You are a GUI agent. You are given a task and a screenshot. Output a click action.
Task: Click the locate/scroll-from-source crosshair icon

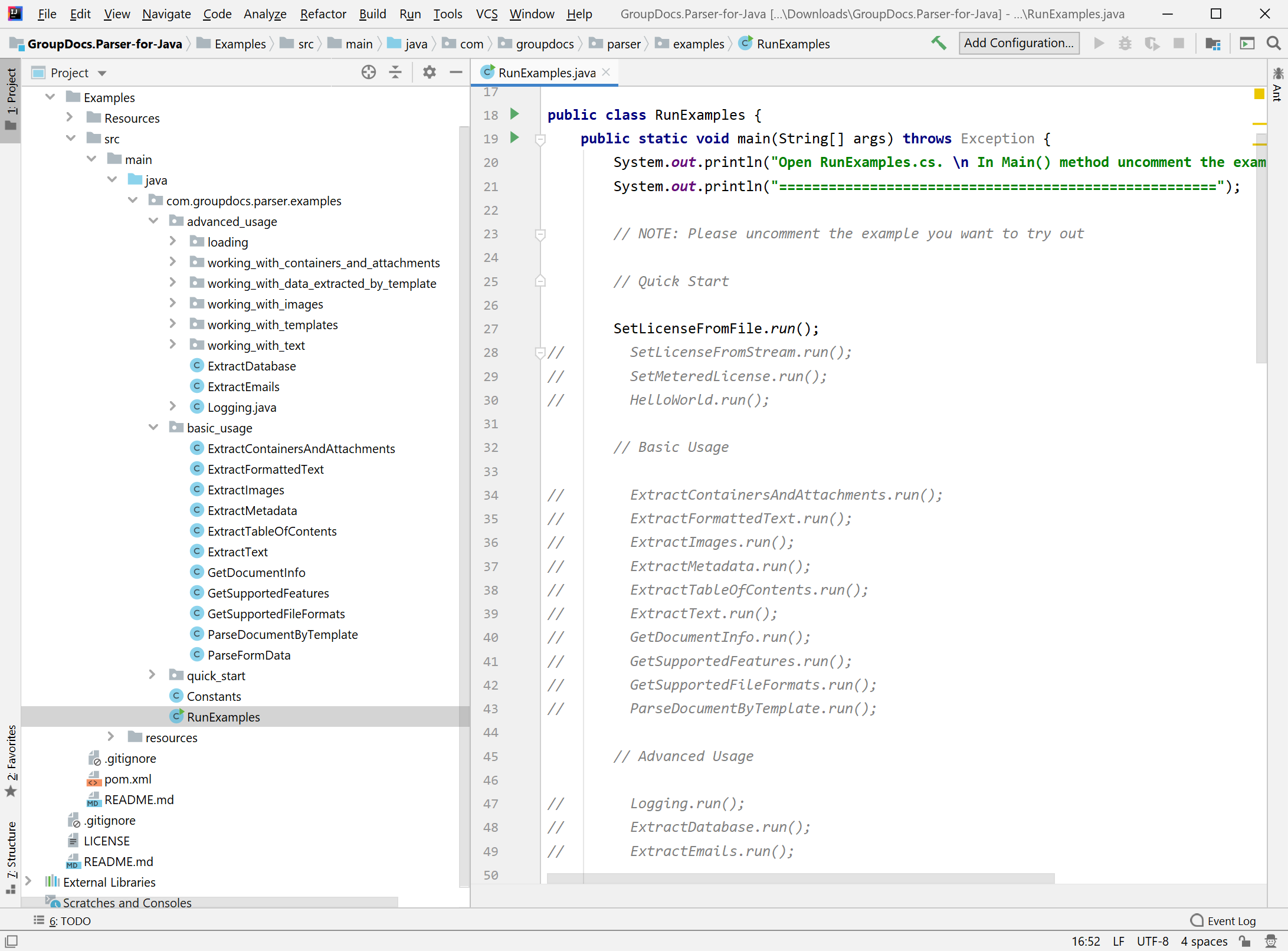[368, 73]
